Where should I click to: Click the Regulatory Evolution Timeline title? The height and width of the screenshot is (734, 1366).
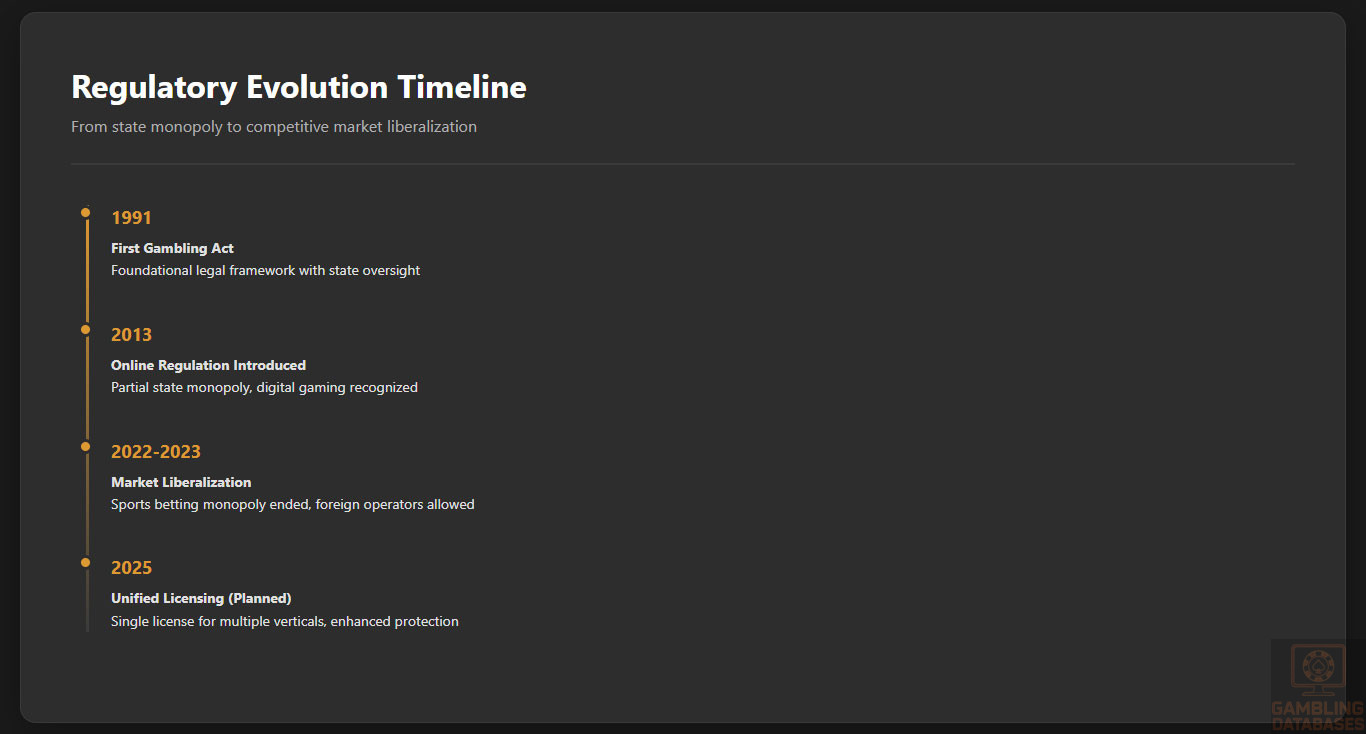299,87
